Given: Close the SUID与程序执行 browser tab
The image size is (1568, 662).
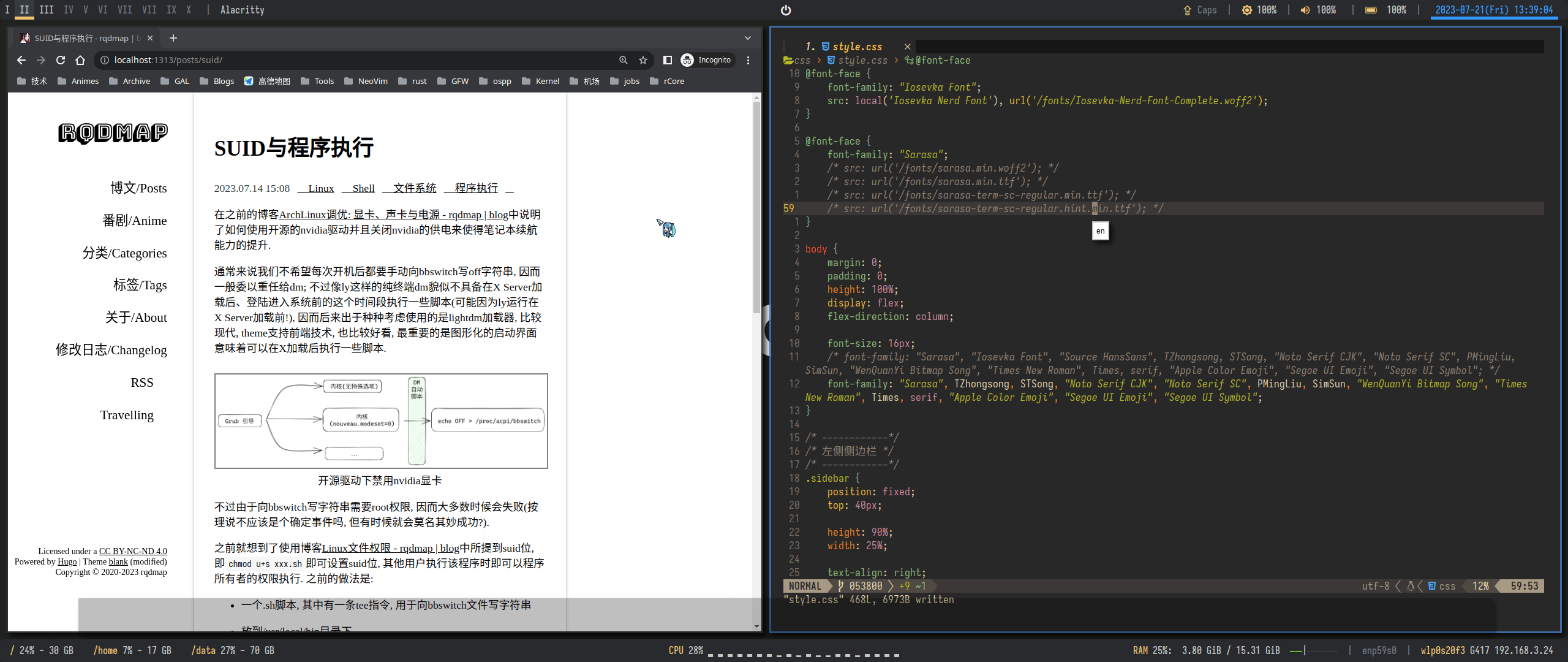Looking at the screenshot, I should (150, 38).
